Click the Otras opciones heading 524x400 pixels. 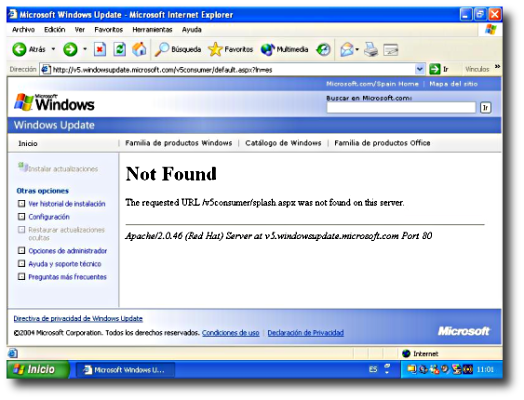pos(42,191)
